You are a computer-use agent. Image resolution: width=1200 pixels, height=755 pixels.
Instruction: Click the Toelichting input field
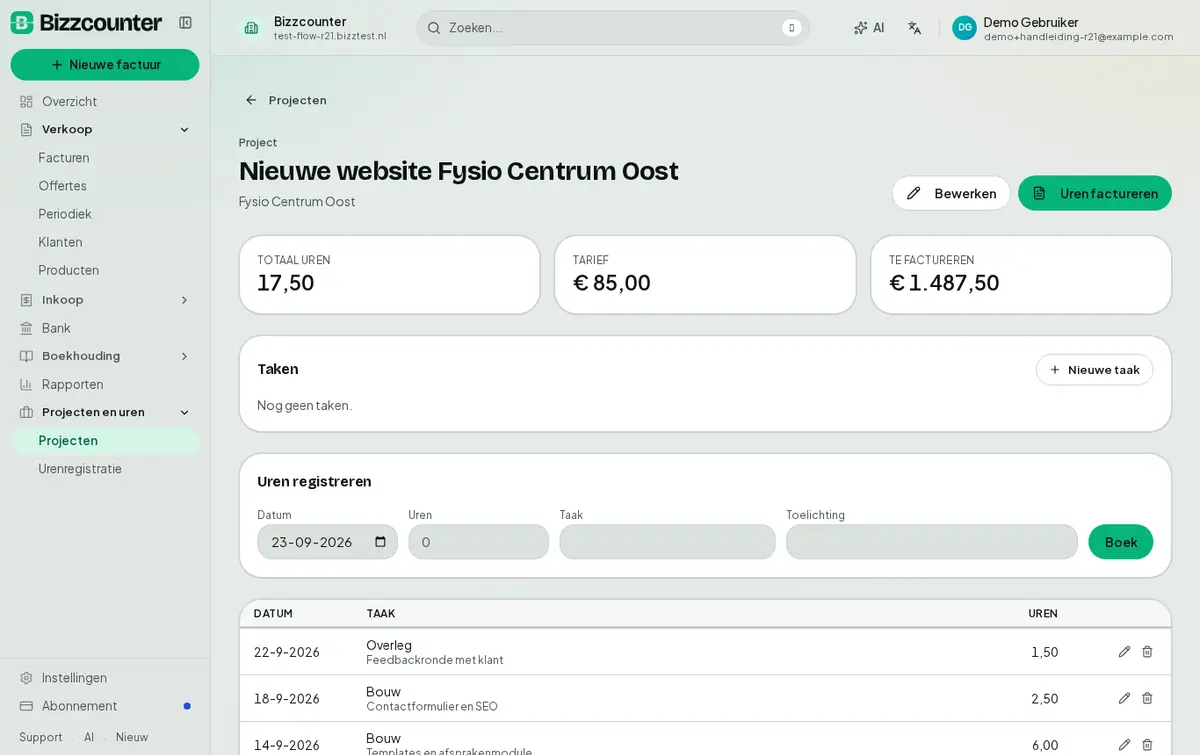(932, 542)
